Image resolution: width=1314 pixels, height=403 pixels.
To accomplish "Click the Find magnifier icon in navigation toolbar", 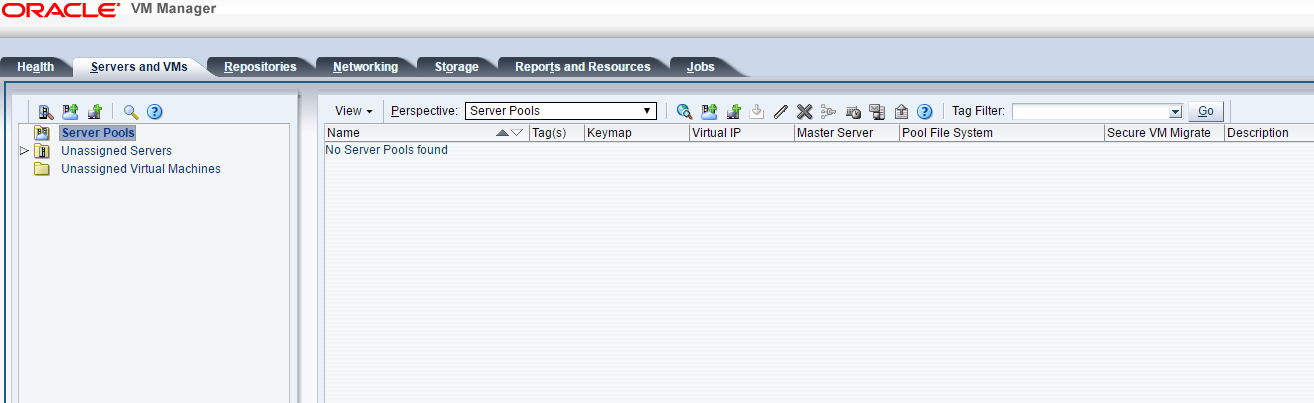I will tap(131, 112).
